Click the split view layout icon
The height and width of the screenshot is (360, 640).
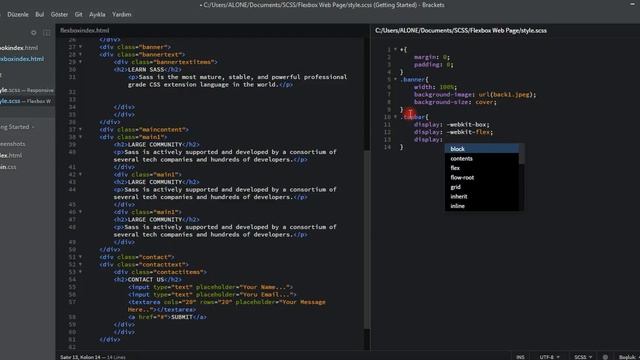(x=47, y=33)
